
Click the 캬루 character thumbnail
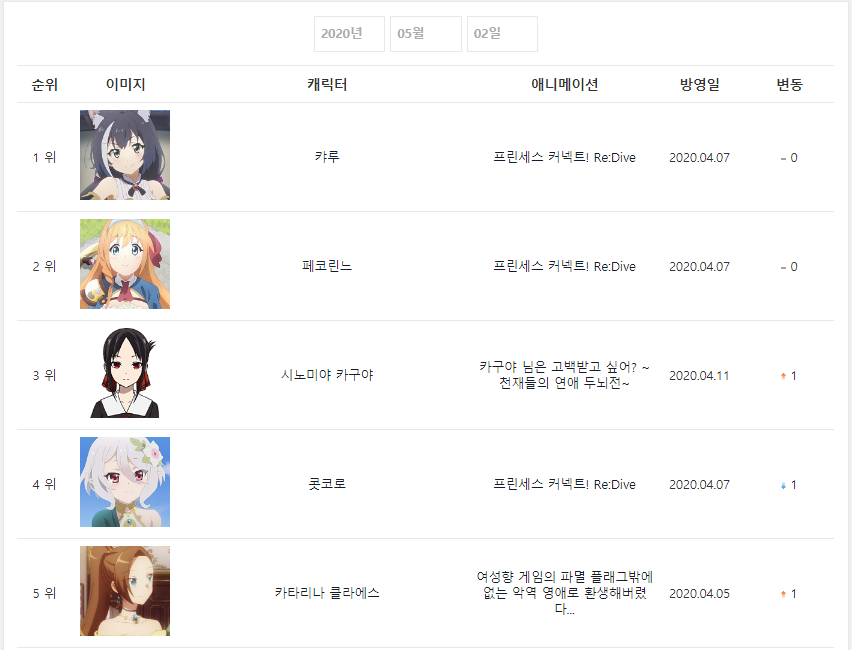pos(125,155)
